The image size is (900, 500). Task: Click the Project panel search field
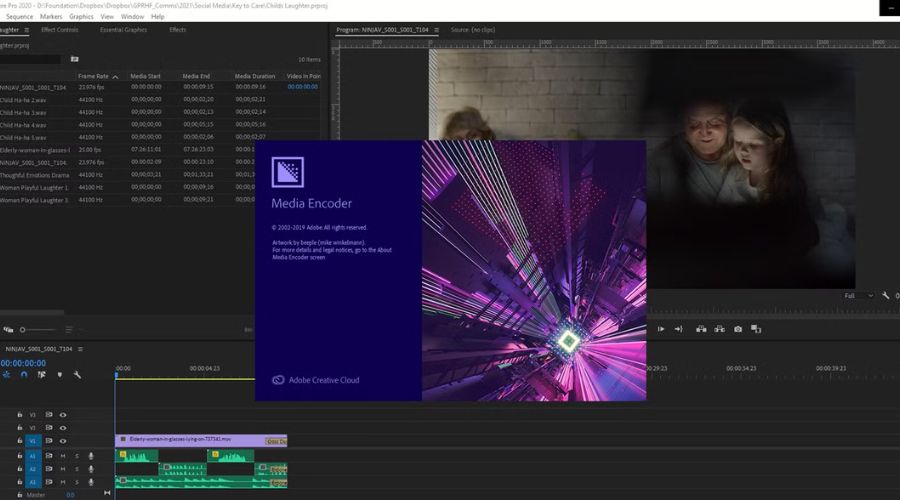coord(30,59)
